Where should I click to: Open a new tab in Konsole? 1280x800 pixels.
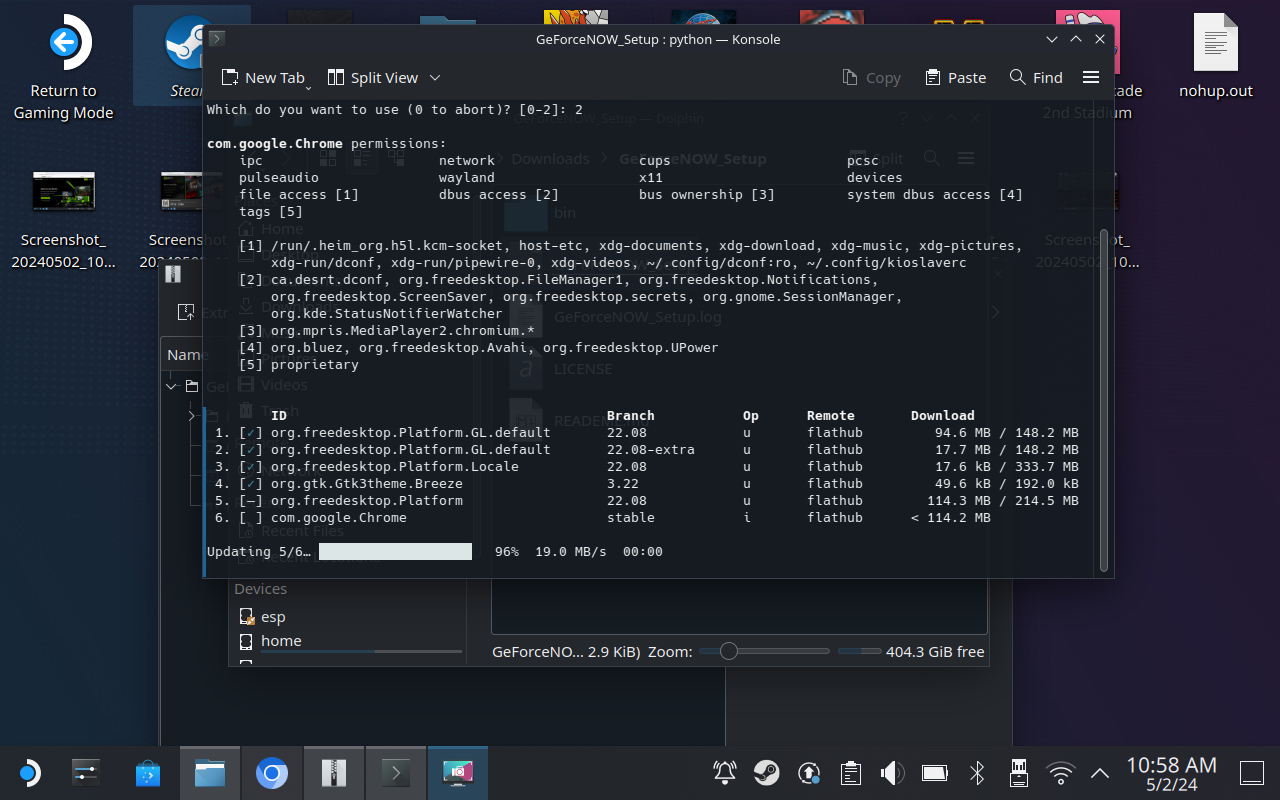261,77
